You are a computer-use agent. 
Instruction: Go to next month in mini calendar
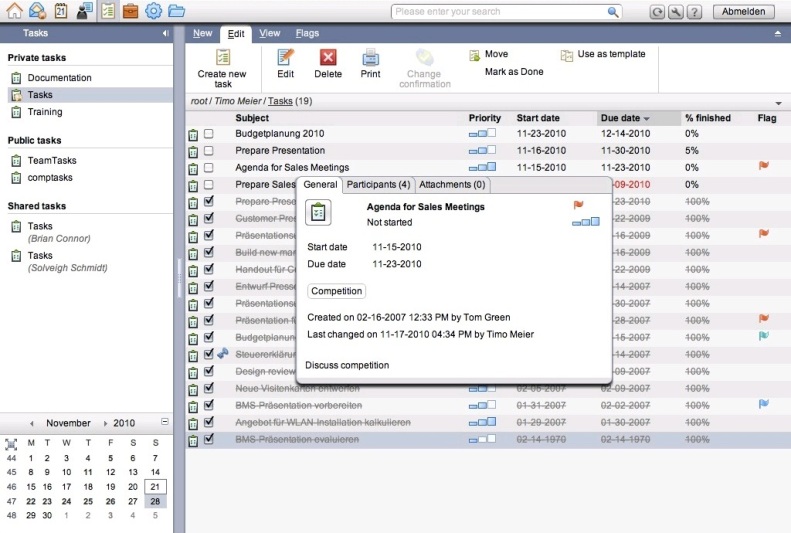coord(105,424)
